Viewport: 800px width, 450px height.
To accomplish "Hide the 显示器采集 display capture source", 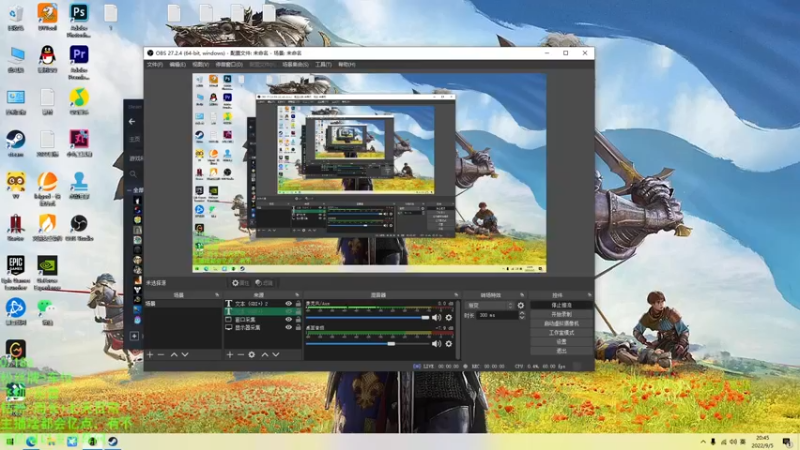I will coord(289,328).
